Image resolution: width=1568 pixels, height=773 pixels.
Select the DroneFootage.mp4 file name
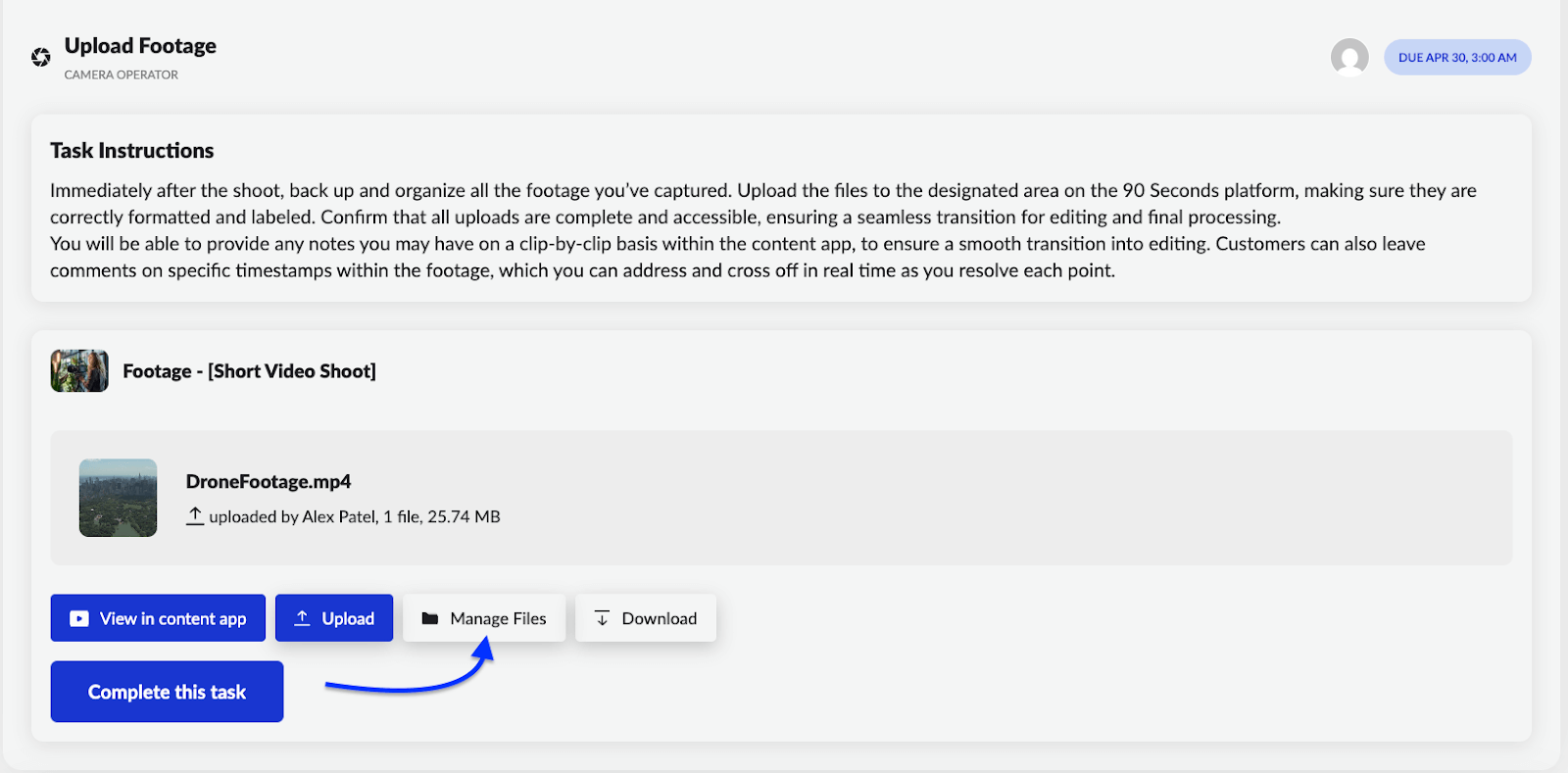pyautogui.click(x=269, y=482)
